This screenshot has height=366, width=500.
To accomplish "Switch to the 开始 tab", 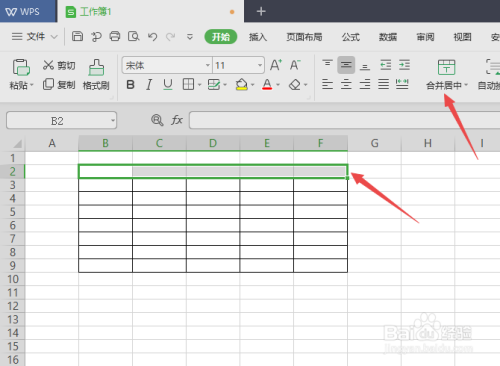I will [221, 37].
